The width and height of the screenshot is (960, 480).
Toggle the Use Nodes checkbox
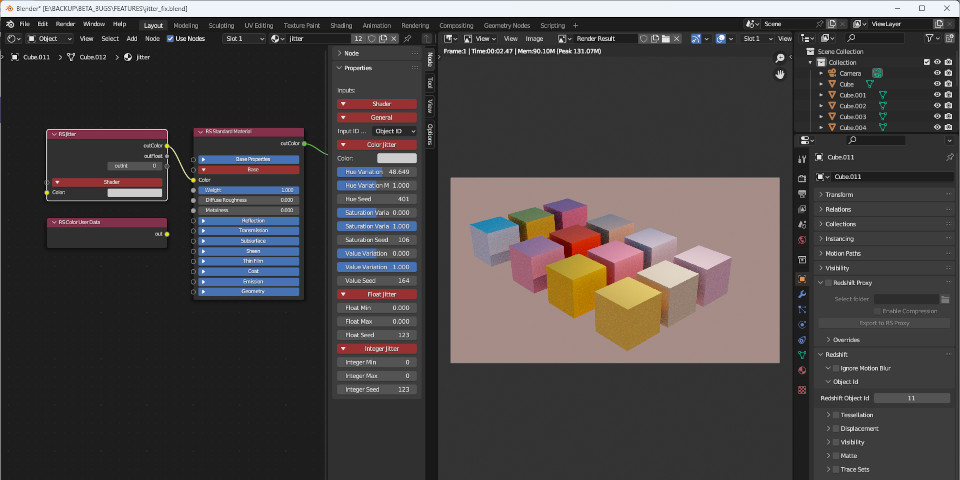171,38
